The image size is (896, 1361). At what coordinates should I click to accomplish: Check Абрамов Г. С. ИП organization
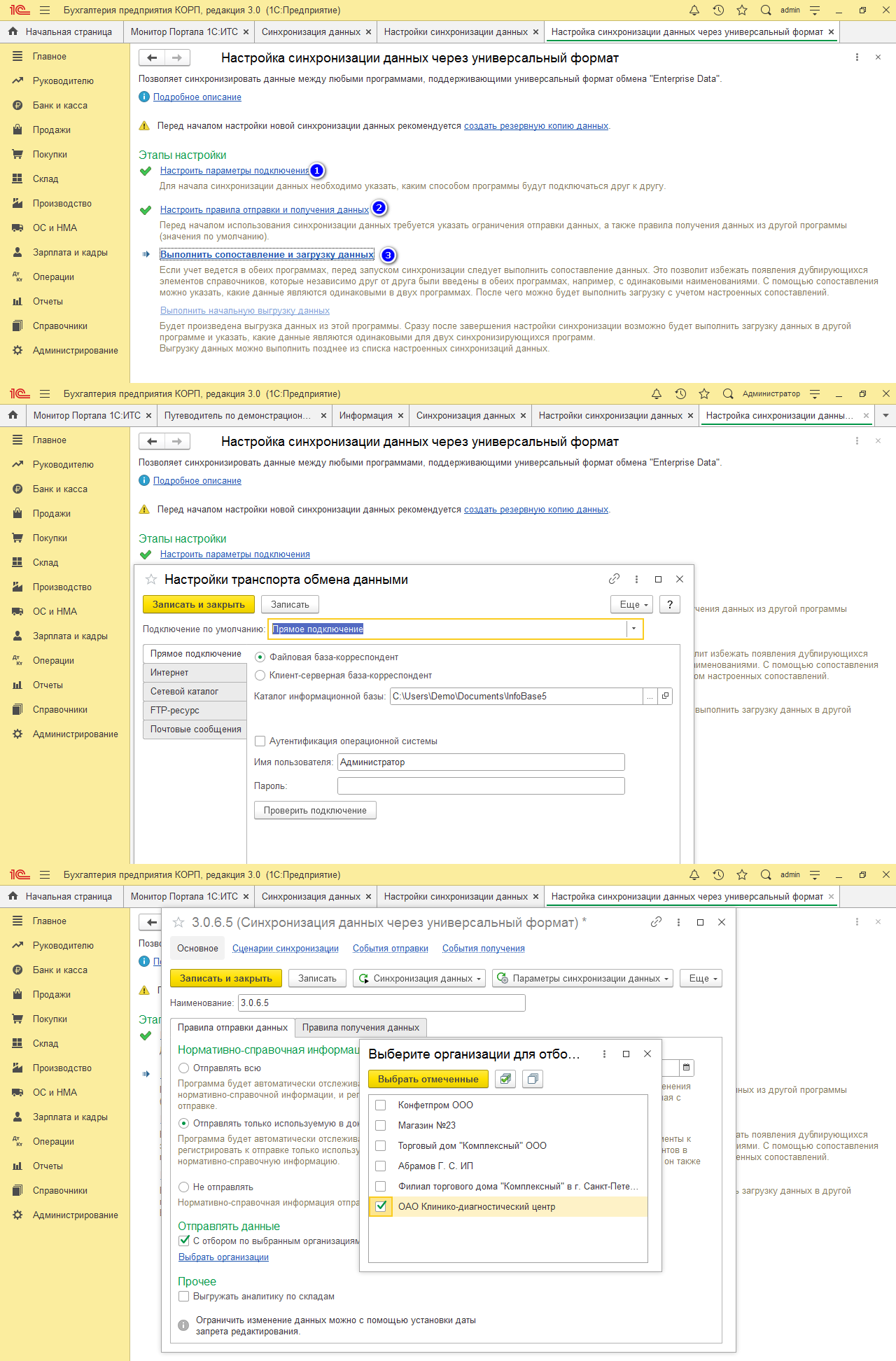click(381, 1166)
